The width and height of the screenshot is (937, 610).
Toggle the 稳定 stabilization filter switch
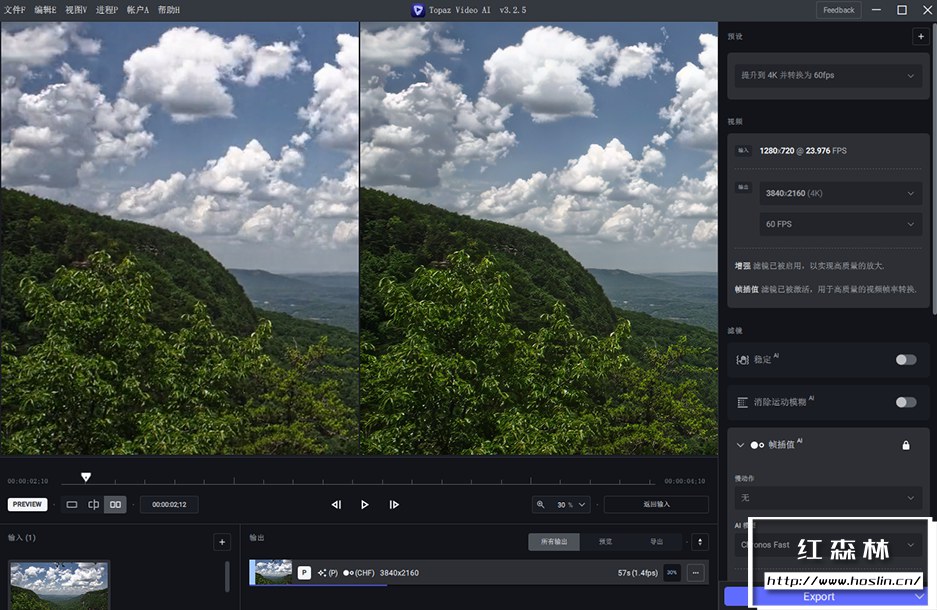905,360
